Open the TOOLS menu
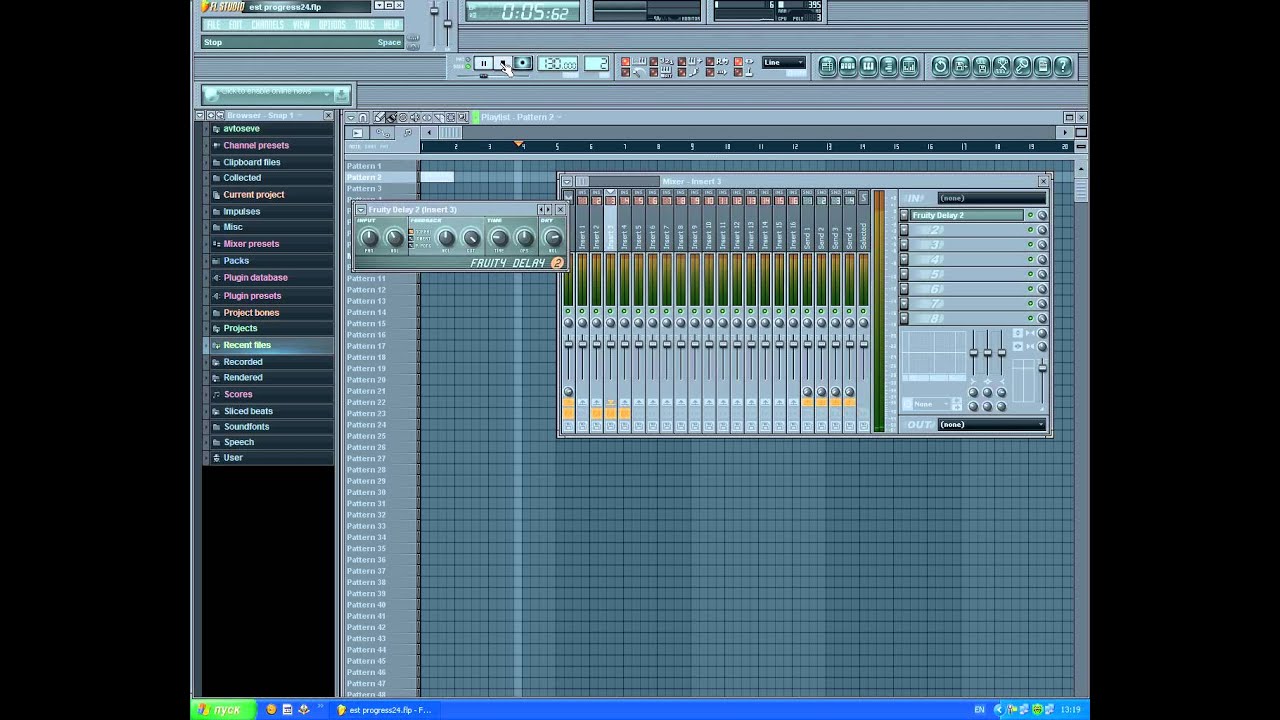The height and width of the screenshot is (720, 1280). click(365, 25)
